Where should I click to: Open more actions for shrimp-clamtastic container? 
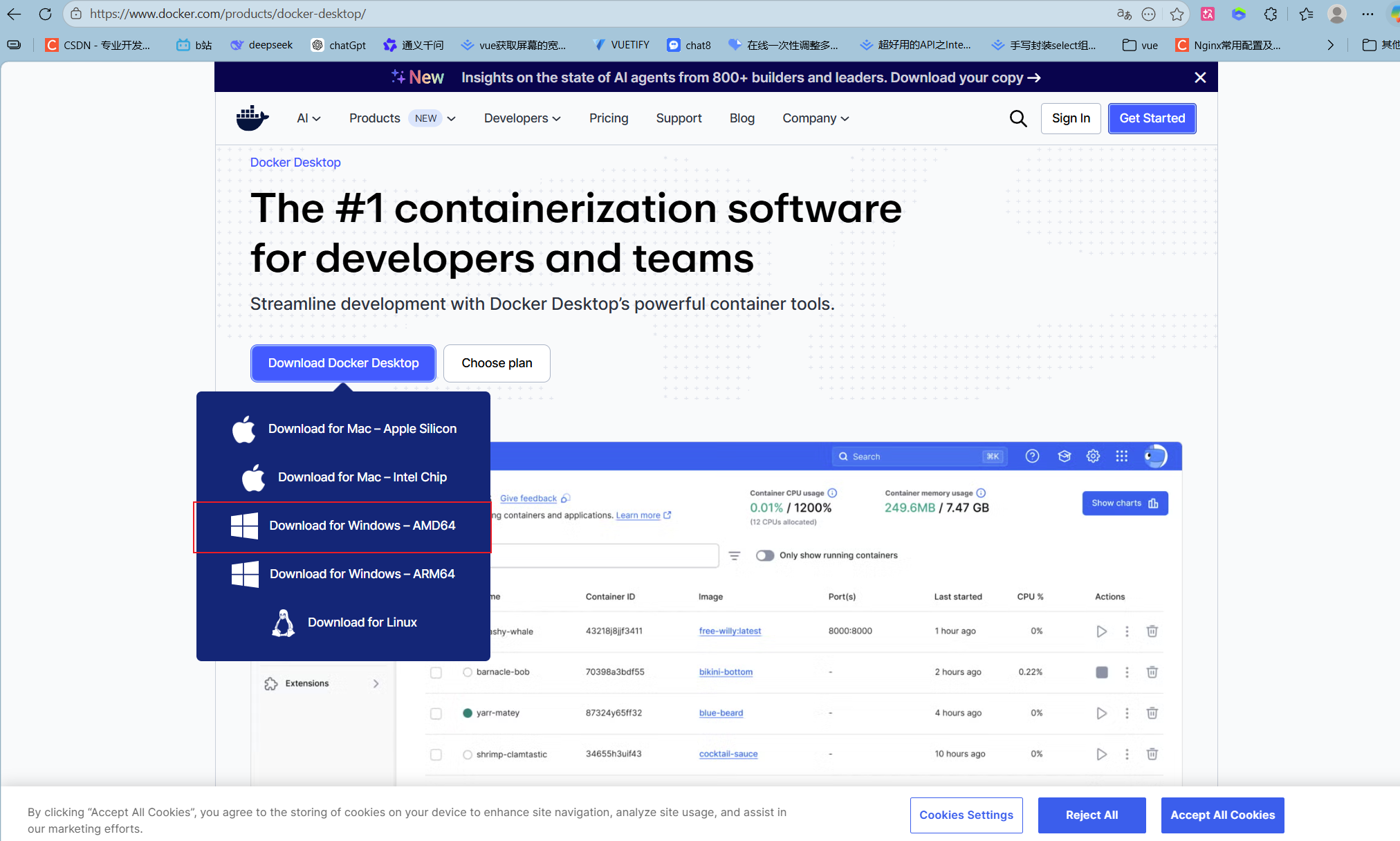[x=1127, y=754]
